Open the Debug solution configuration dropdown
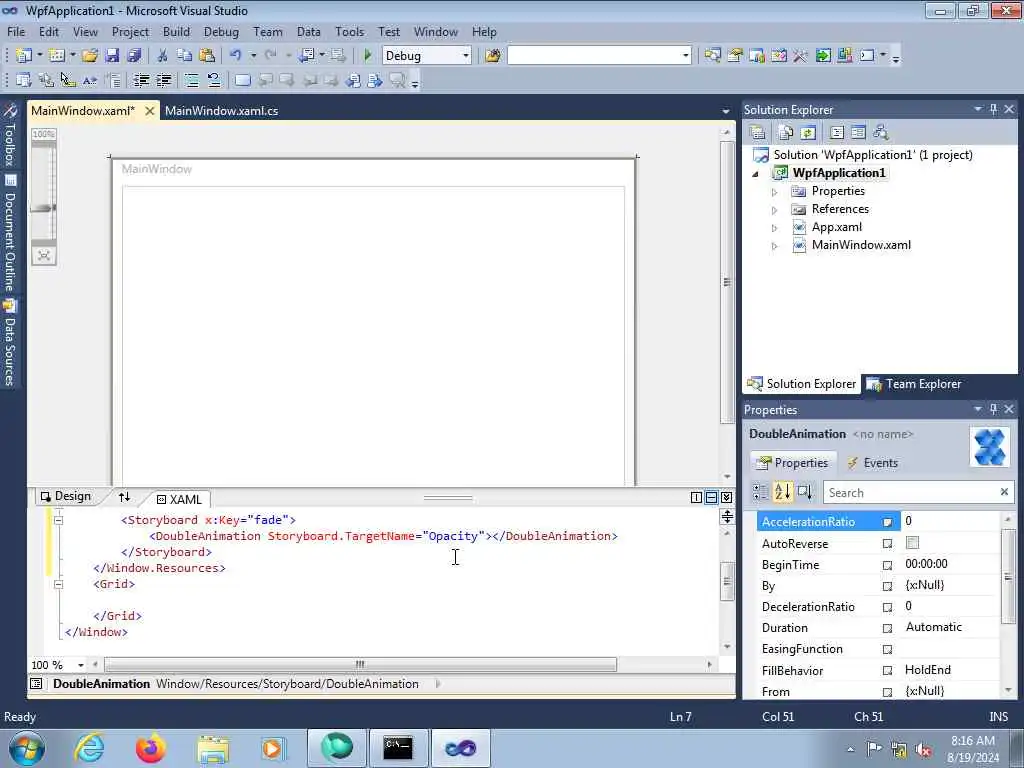 [466, 56]
